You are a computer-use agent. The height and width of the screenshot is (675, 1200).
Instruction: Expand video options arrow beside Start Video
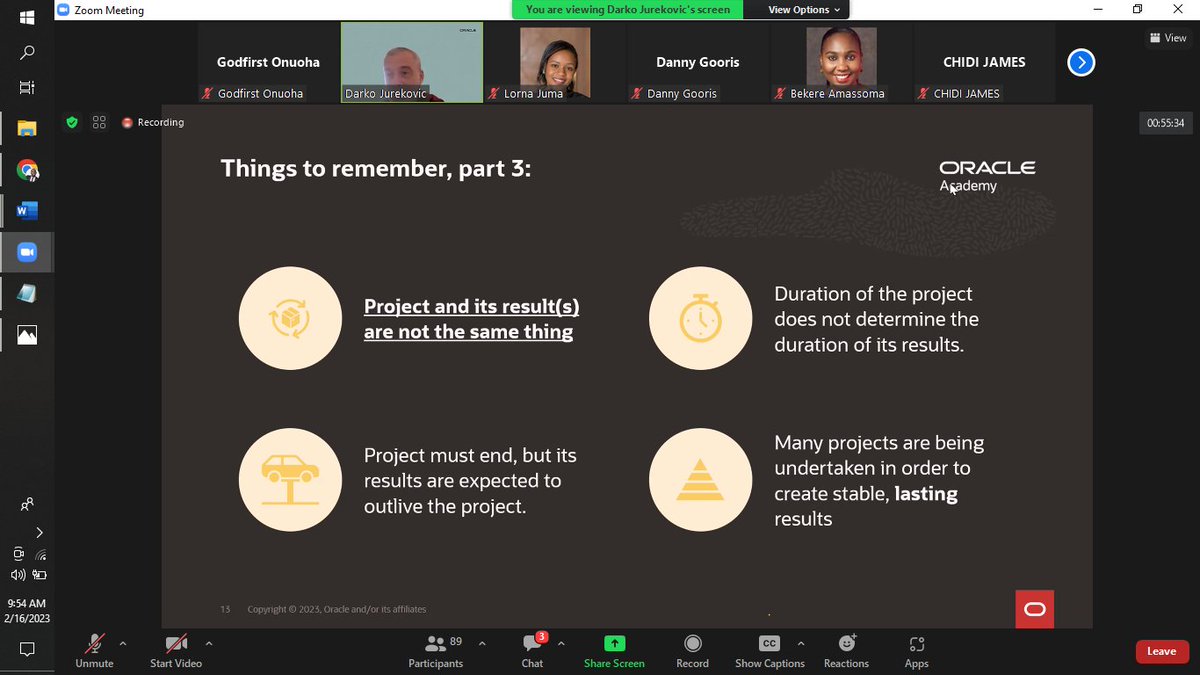click(x=209, y=643)
